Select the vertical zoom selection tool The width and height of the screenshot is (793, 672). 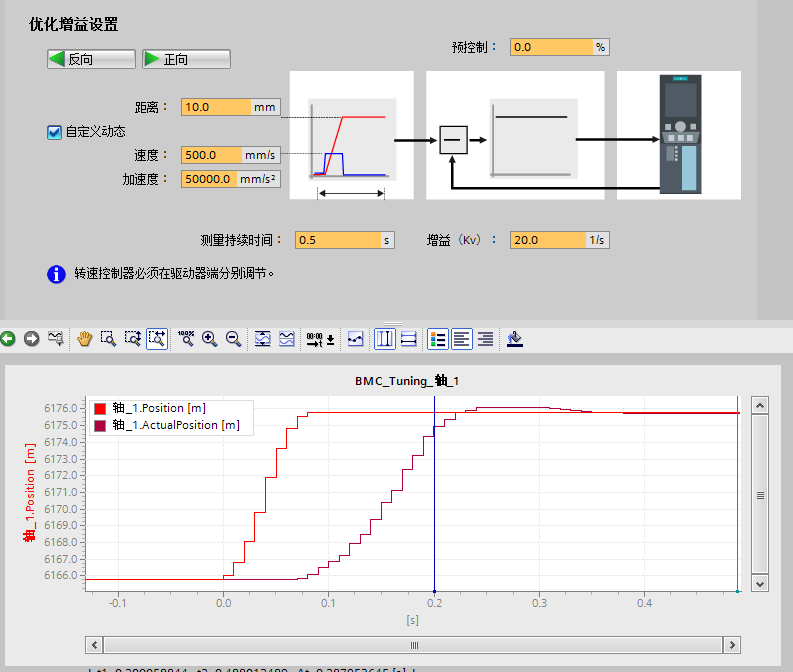(x=133, y=338)
